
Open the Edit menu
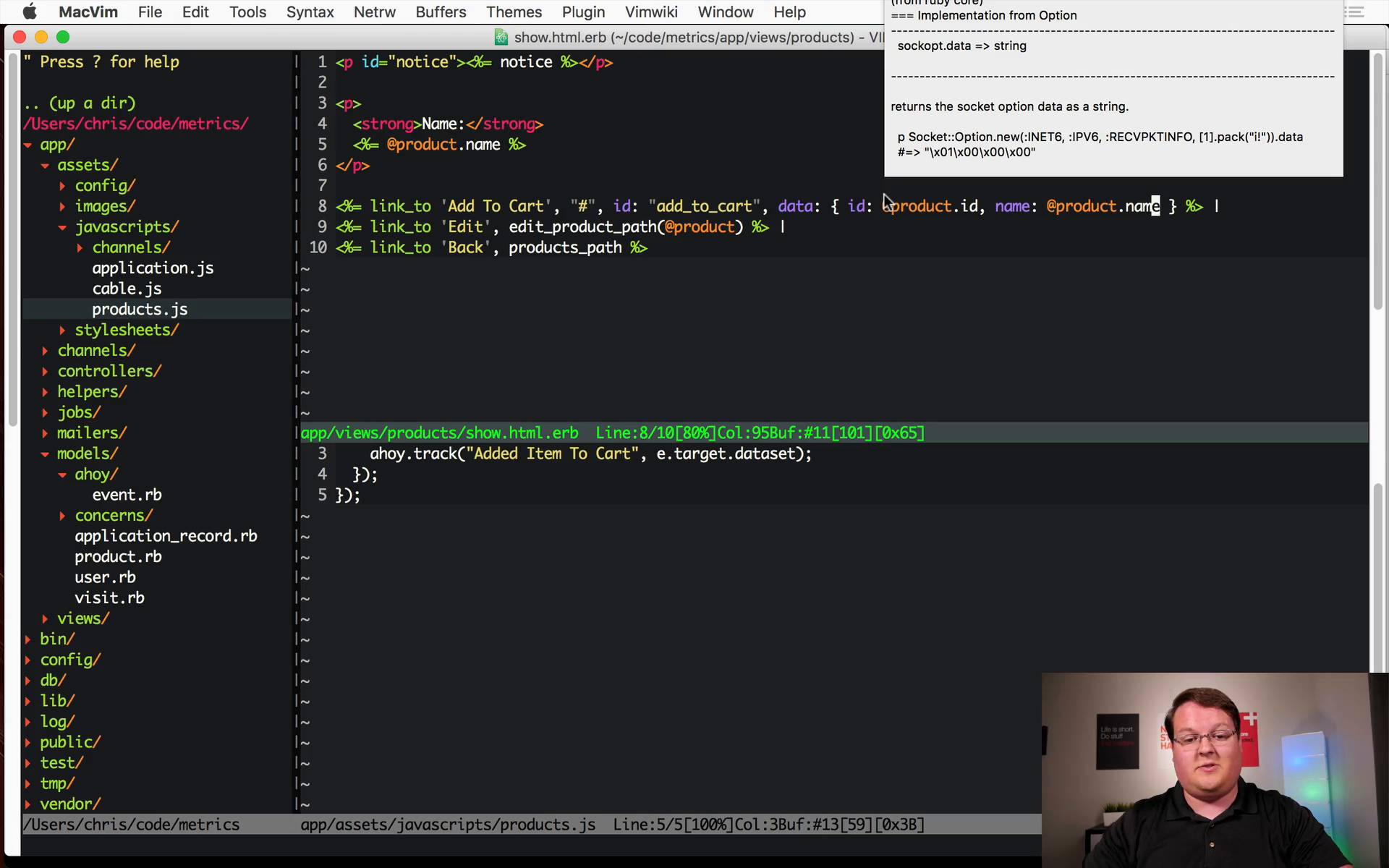[x=195, y=12]
